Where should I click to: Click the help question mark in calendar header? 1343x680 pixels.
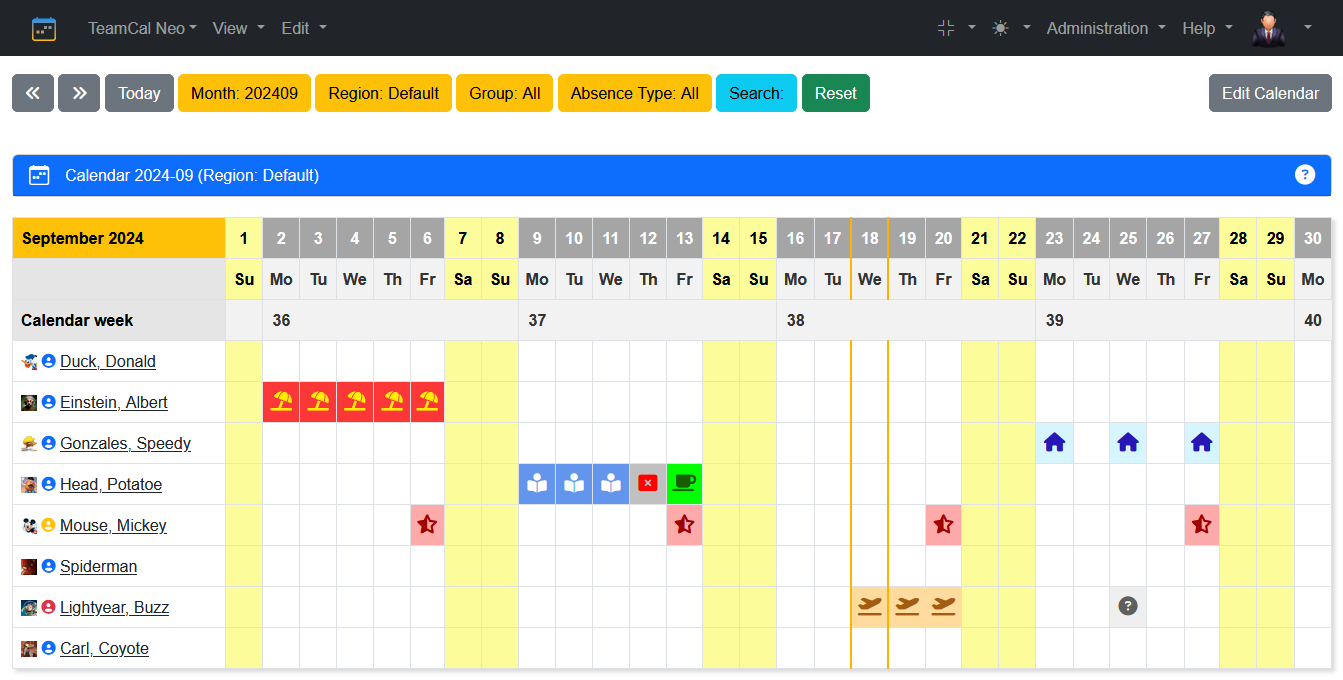tap(1304, 175)
